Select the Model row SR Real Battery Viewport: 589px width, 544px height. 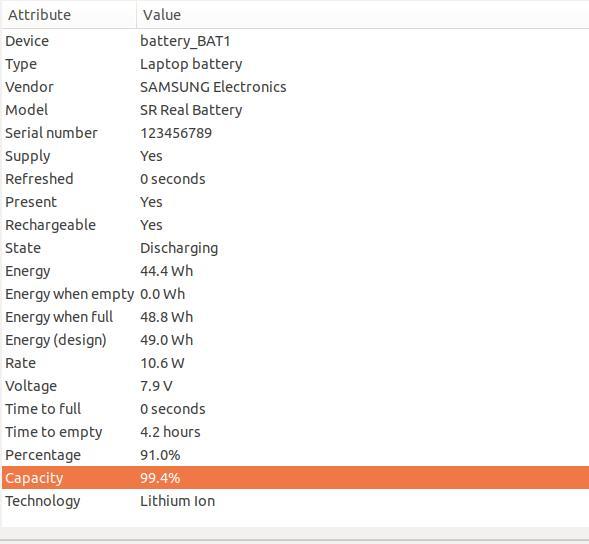[295, 110]
